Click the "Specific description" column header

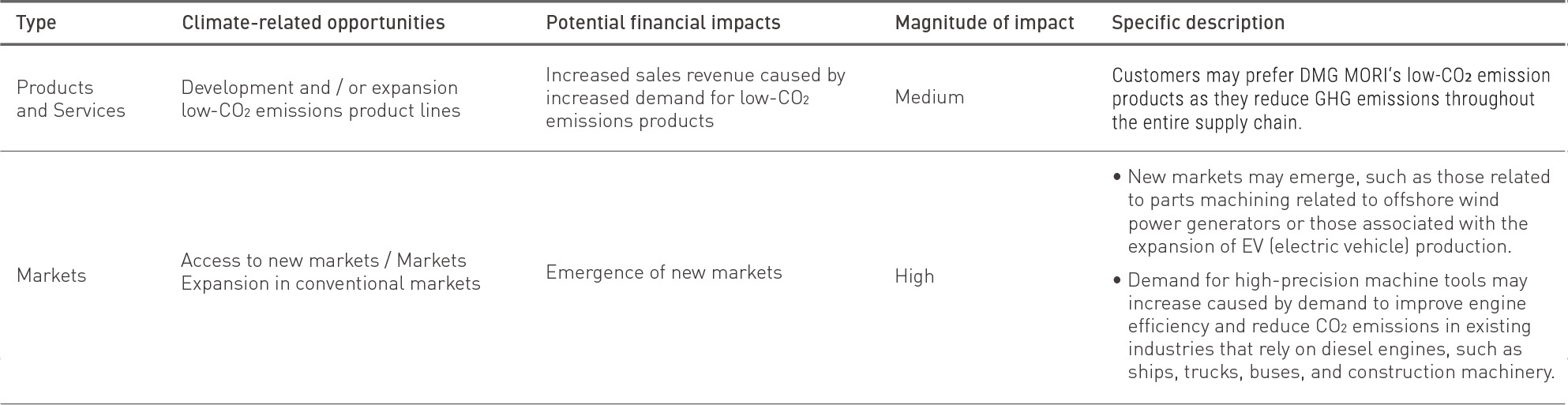1198,23
